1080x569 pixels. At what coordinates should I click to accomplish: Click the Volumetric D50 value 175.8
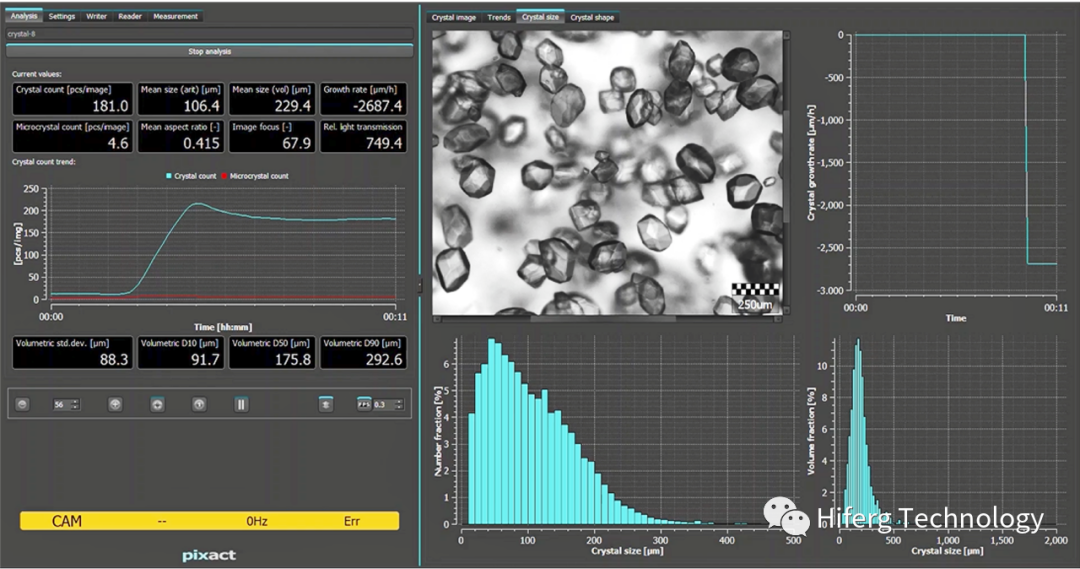(x=292, y=359)
